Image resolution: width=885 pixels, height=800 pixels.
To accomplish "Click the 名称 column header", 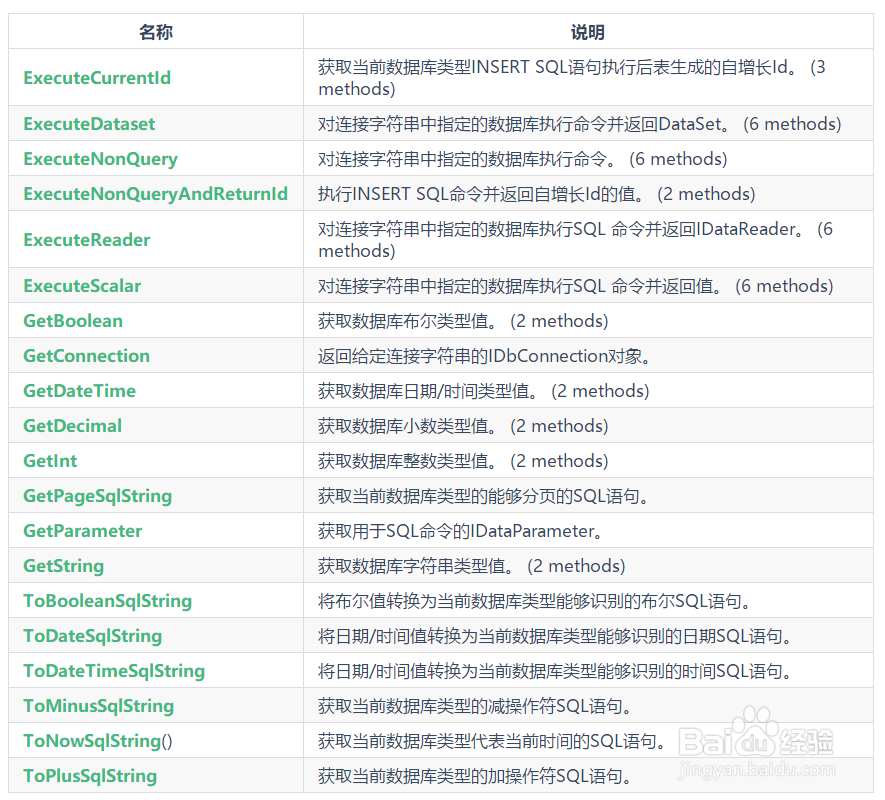I will click(156, 32).
